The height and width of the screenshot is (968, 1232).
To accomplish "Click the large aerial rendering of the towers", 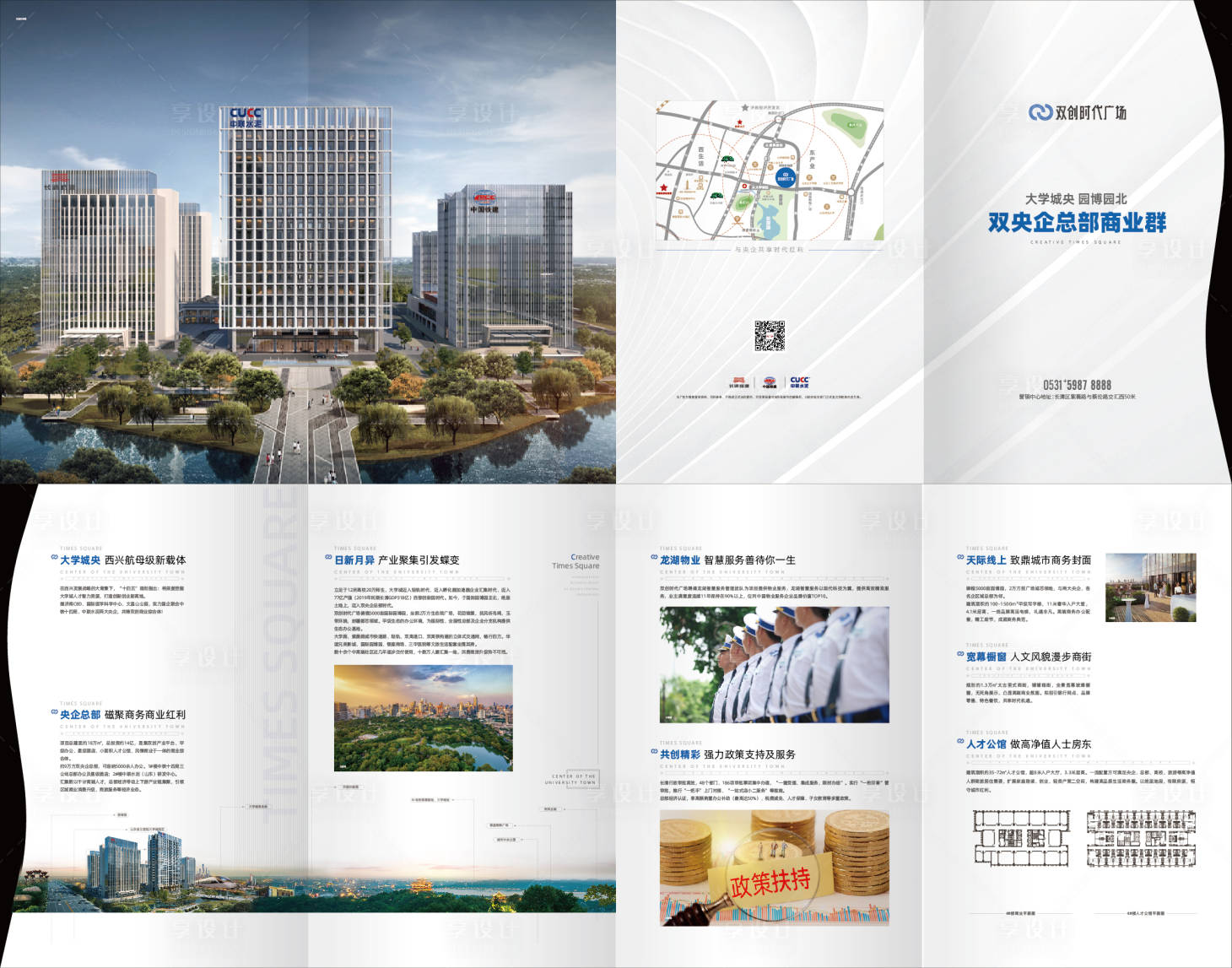I will 308,242.
